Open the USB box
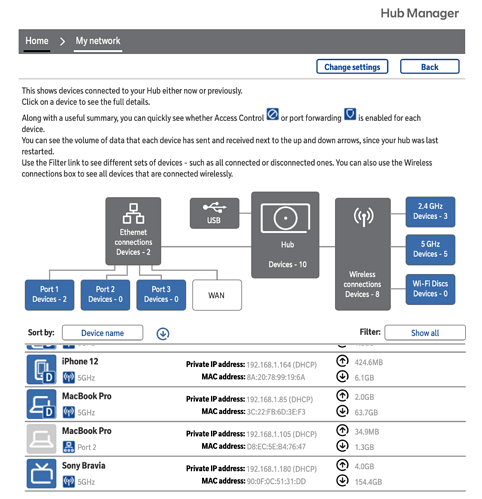This screenshot has width=482, height=499. click(x=214, y=213)
